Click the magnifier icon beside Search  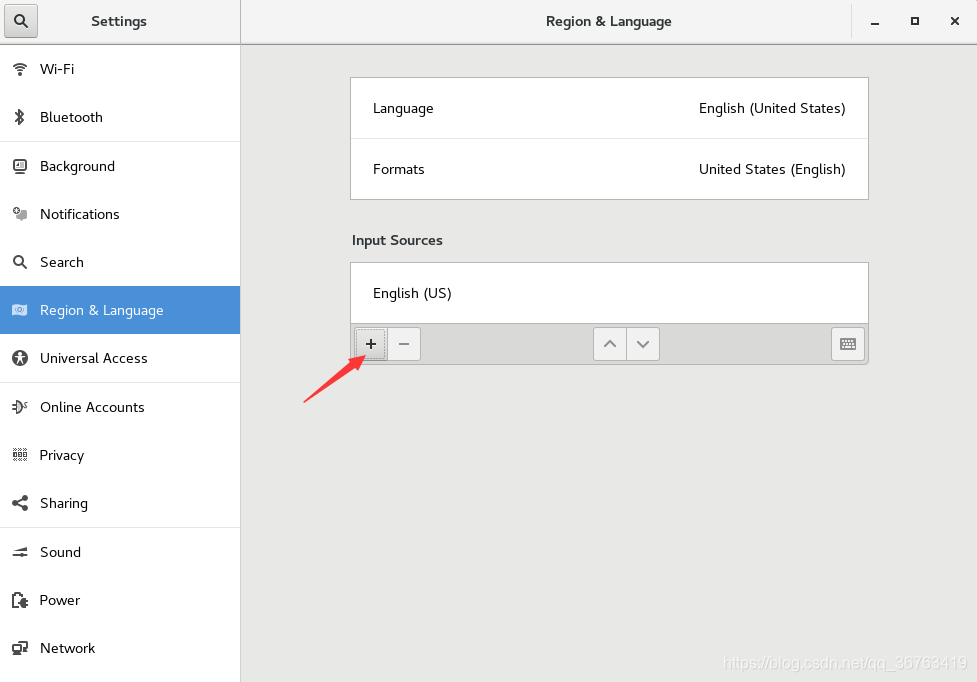coord(20,262)
